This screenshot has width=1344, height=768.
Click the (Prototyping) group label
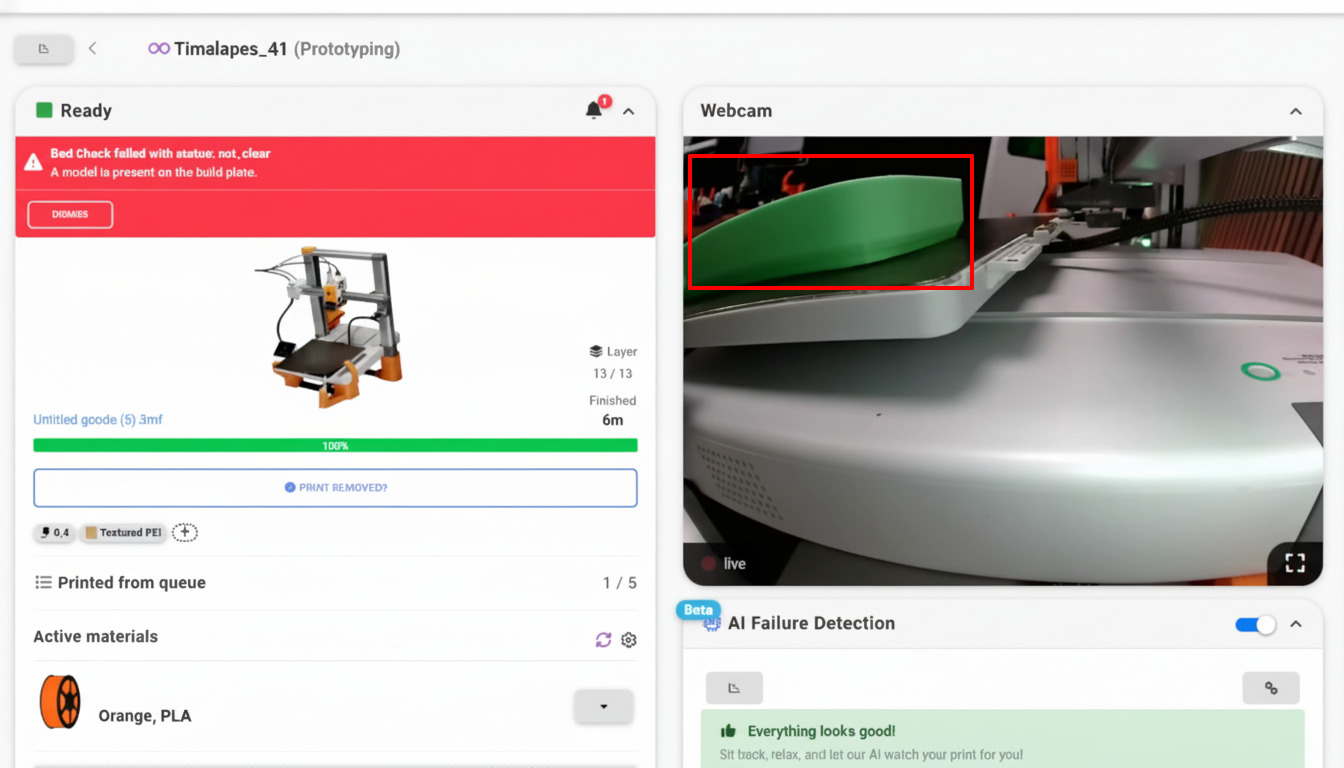coord(347,49)
